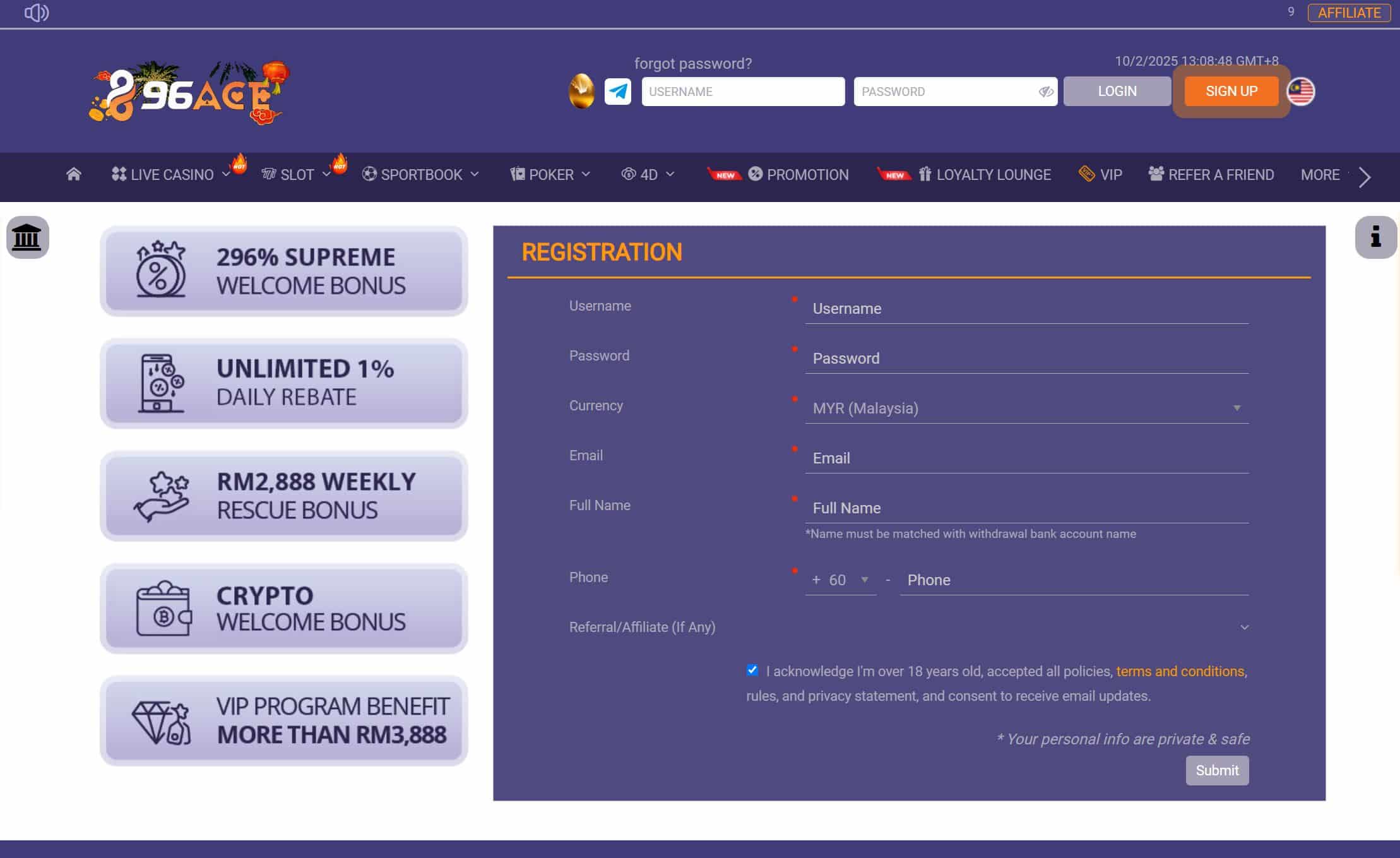Expand the Referral/Affiliate section
Screen dimensions: 1400x858
908,627
